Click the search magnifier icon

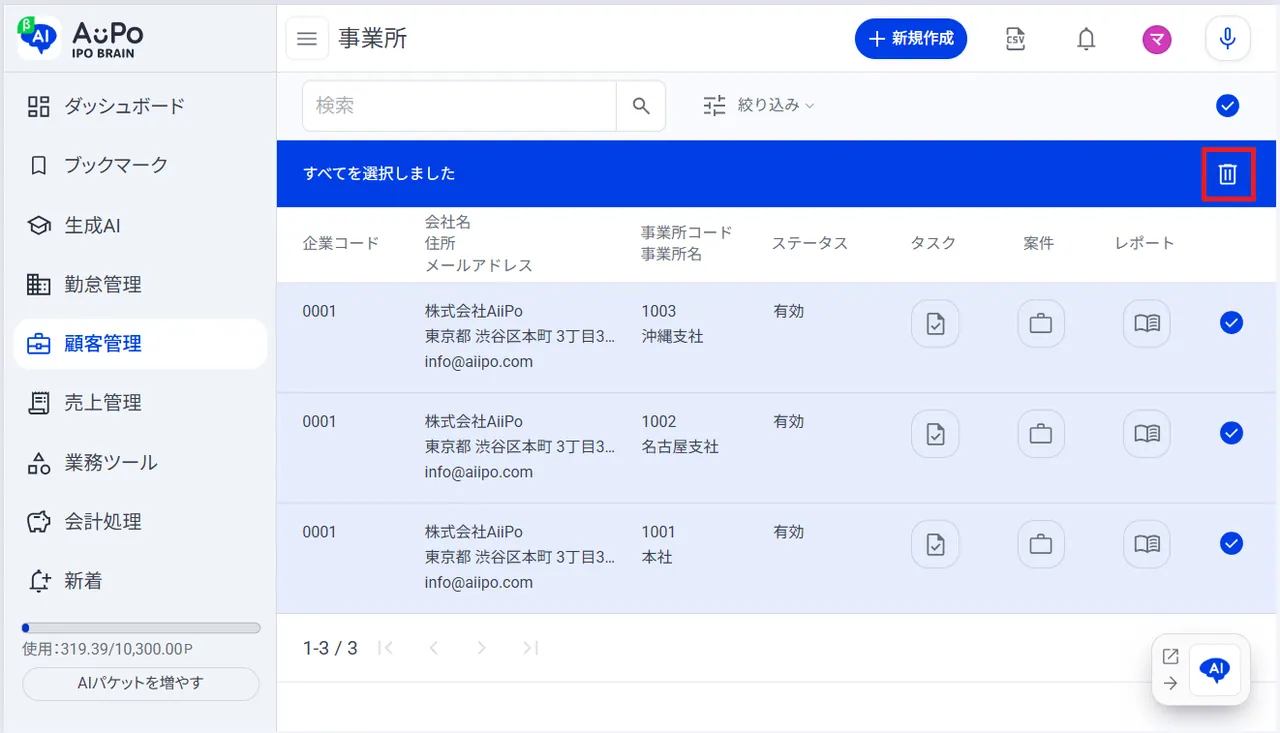(641, 106)
